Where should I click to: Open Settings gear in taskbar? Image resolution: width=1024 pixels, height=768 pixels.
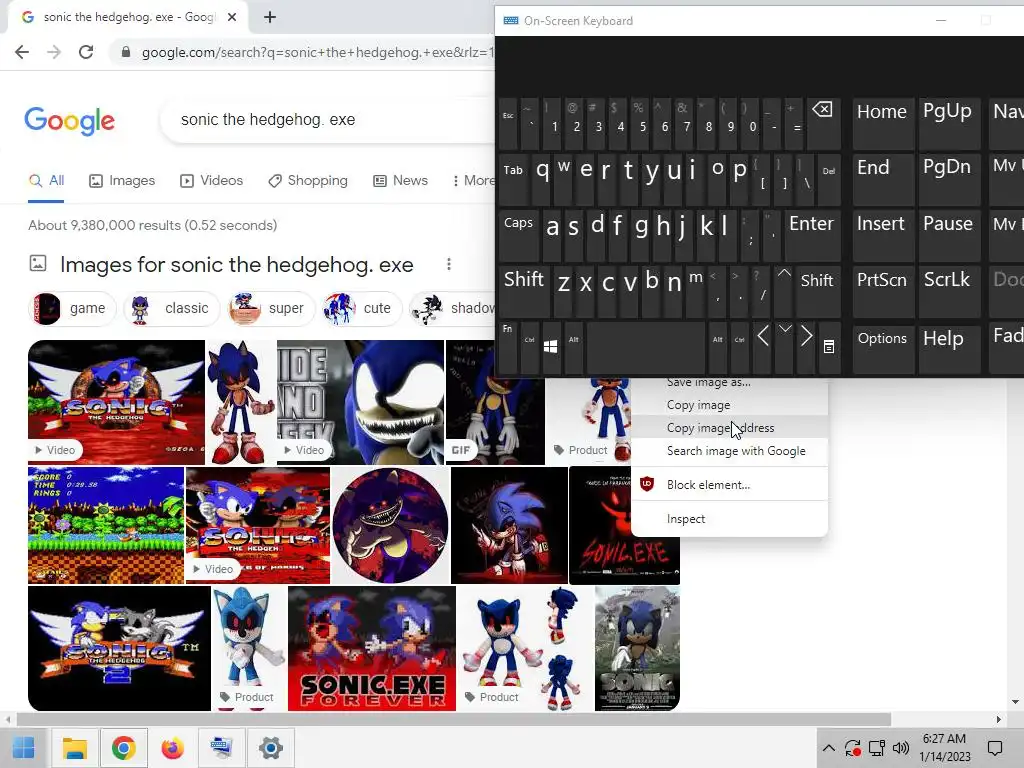(x=270, y=748)
